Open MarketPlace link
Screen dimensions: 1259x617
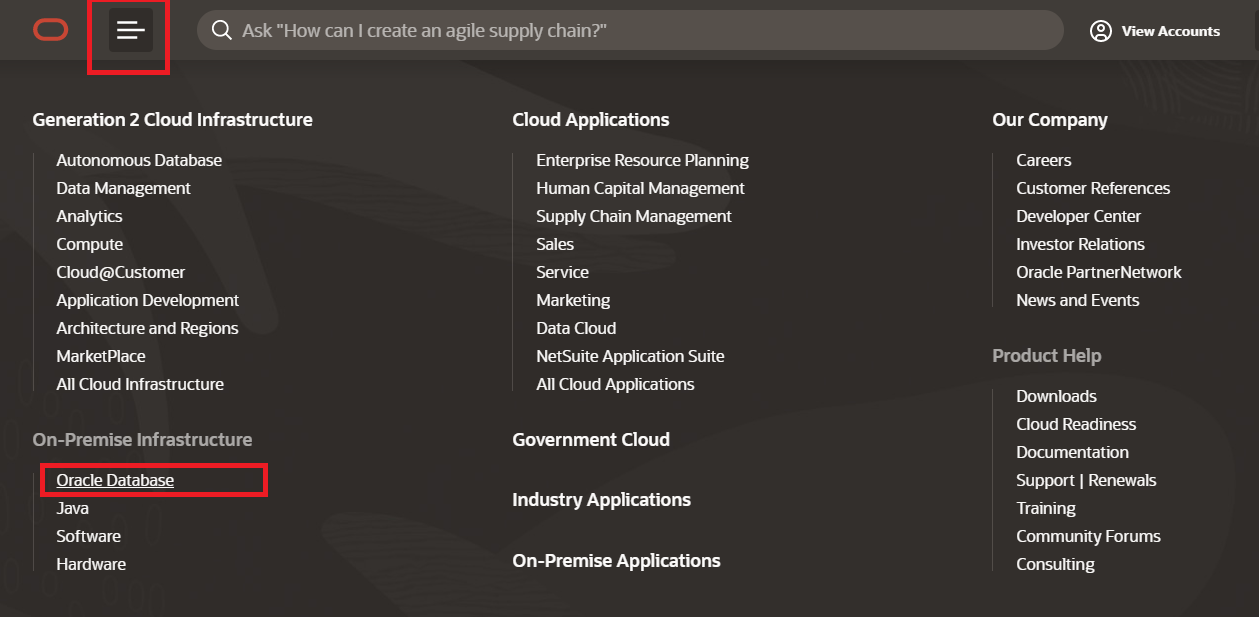[x=100, y=356]
